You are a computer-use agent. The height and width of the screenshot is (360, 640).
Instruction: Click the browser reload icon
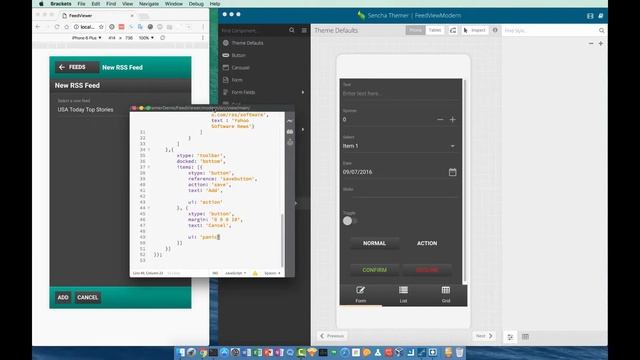(57, 27)
